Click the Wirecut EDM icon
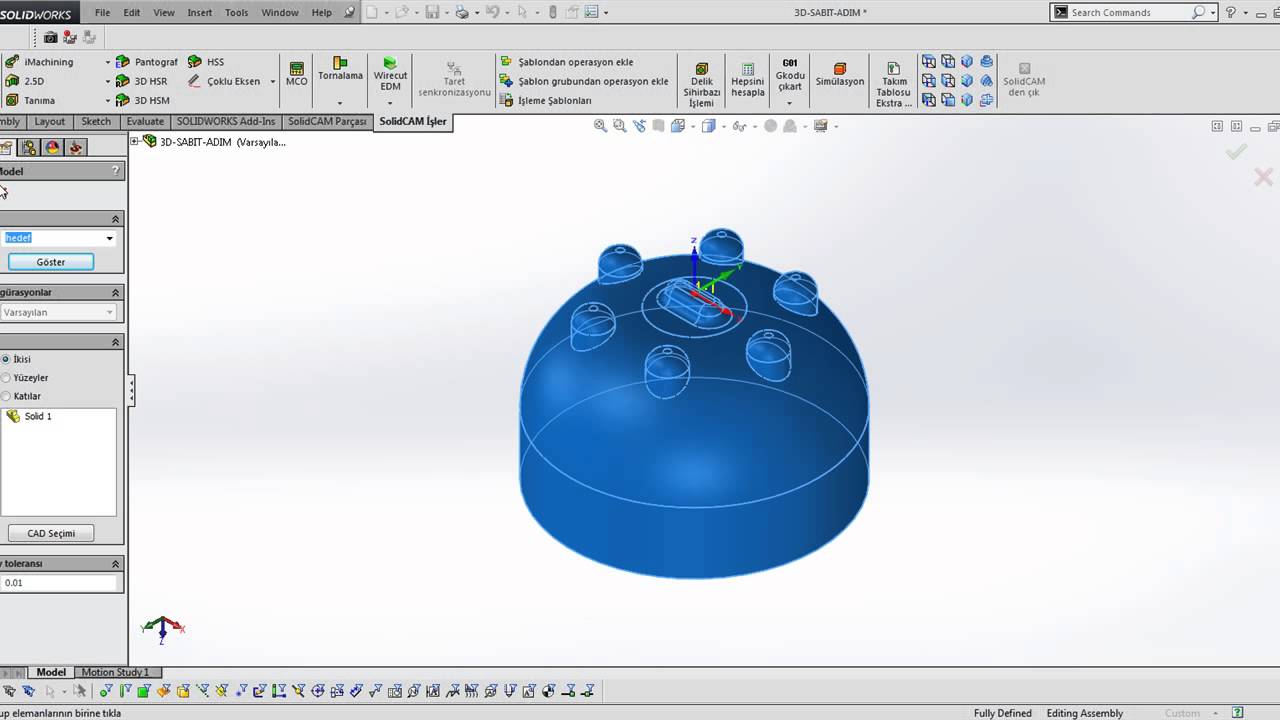 click(x=390, y=74)
